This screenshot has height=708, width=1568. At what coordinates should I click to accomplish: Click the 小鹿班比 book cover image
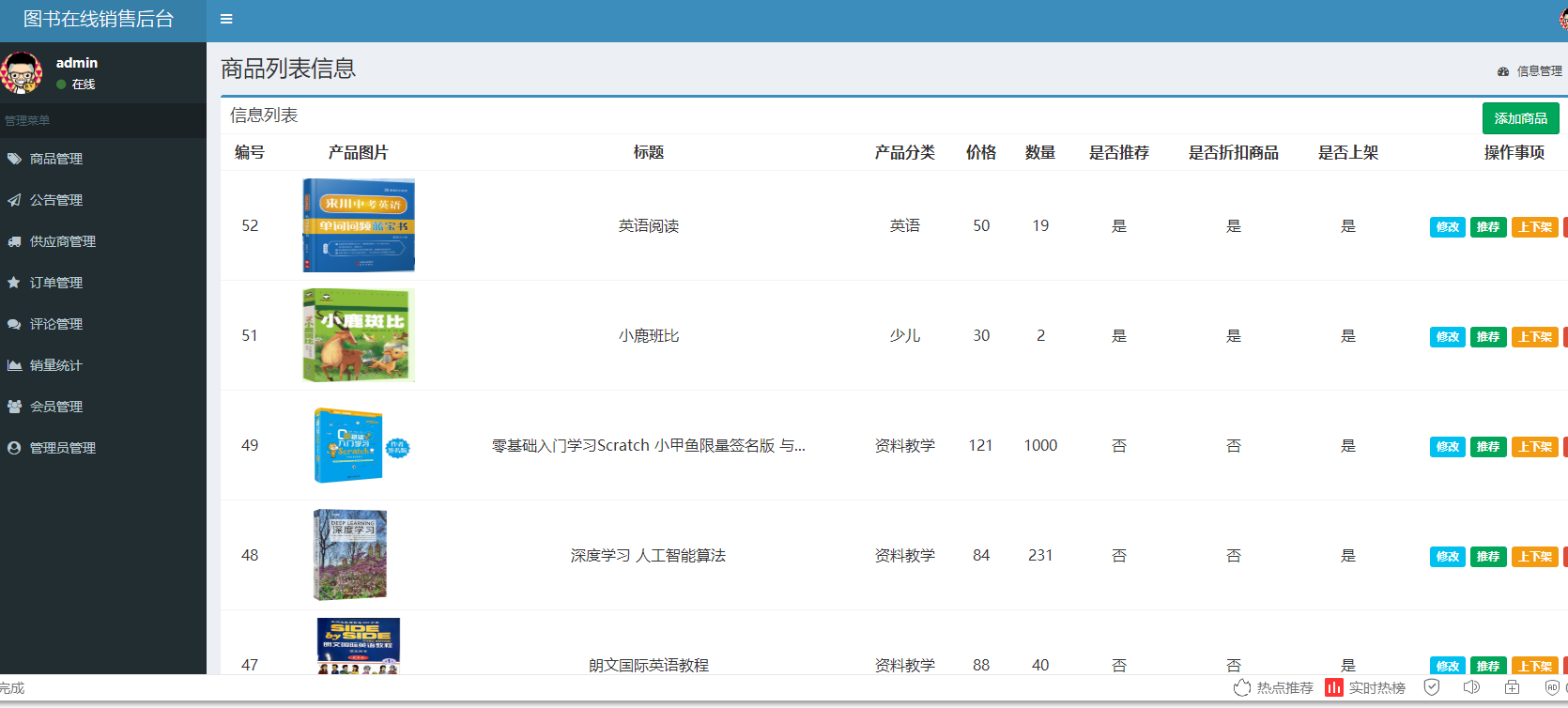pyautogui.click(x=359, y=335)
